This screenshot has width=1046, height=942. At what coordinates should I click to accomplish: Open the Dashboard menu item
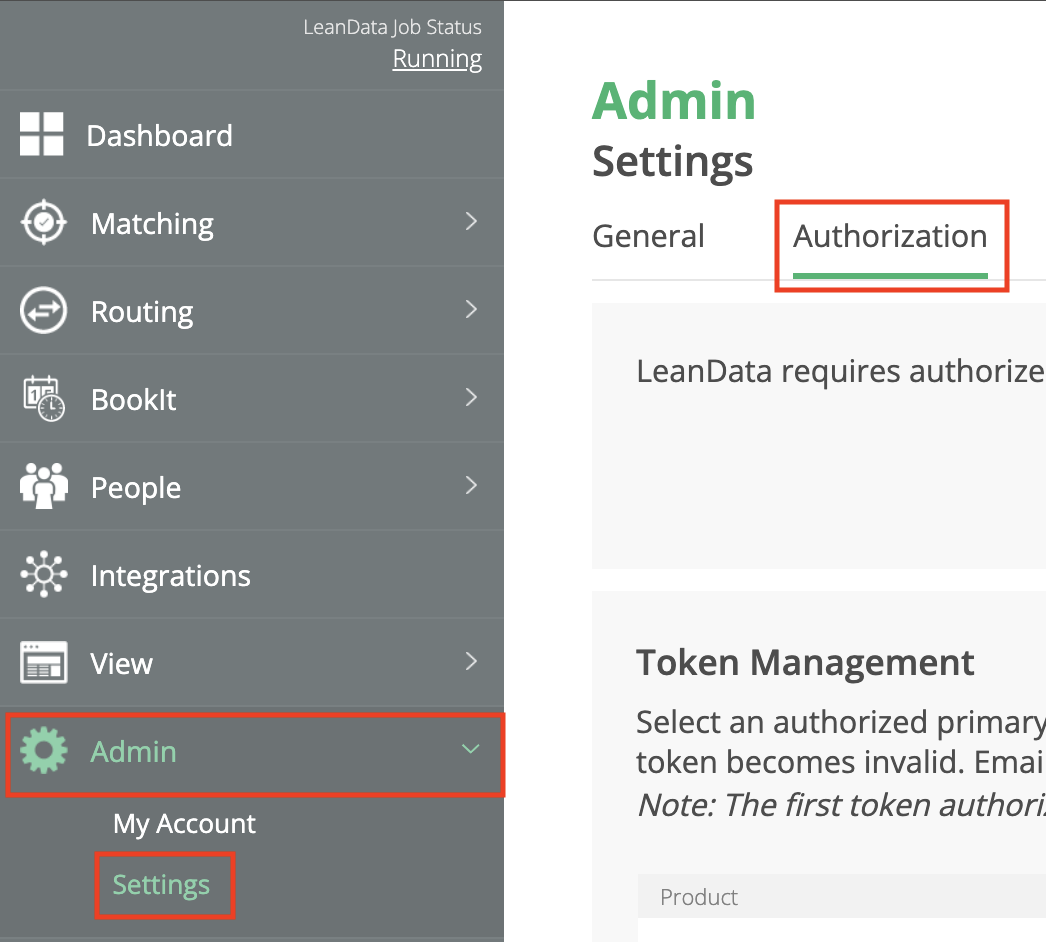pyautogui.click(x=159, y=136)
